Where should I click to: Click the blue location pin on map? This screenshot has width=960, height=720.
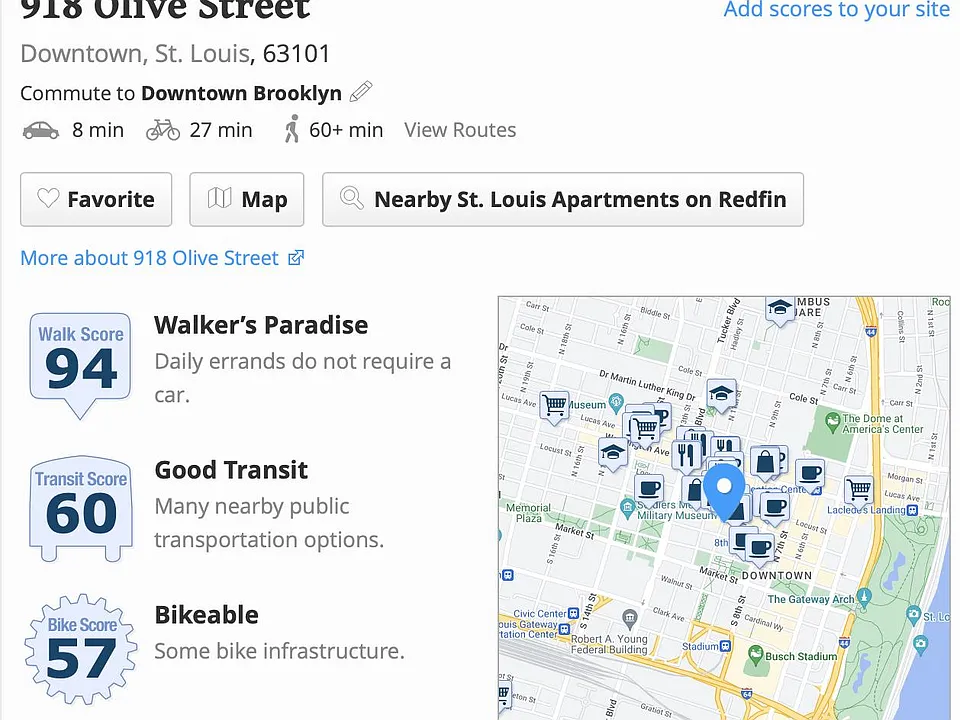[x=724, y=492]
